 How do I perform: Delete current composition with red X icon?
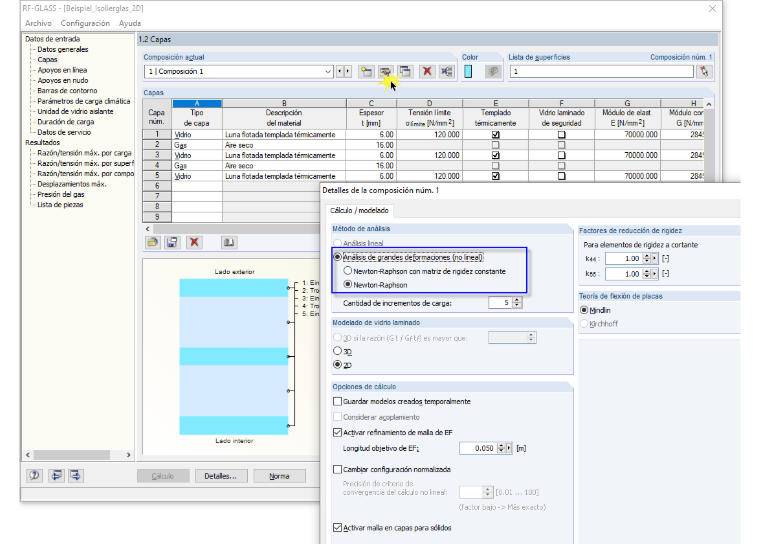[x=427, y=72]
